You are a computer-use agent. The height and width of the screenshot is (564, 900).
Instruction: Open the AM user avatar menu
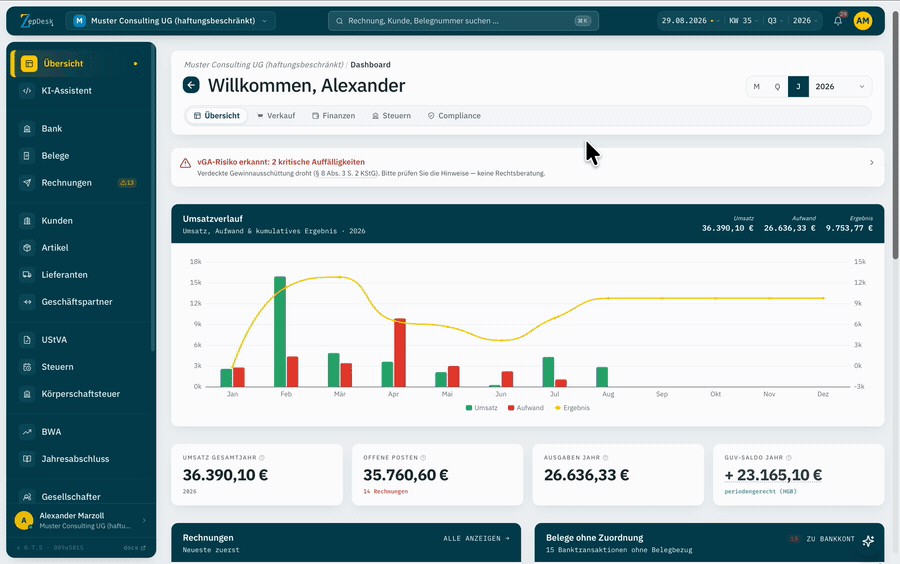coord(863,21)
